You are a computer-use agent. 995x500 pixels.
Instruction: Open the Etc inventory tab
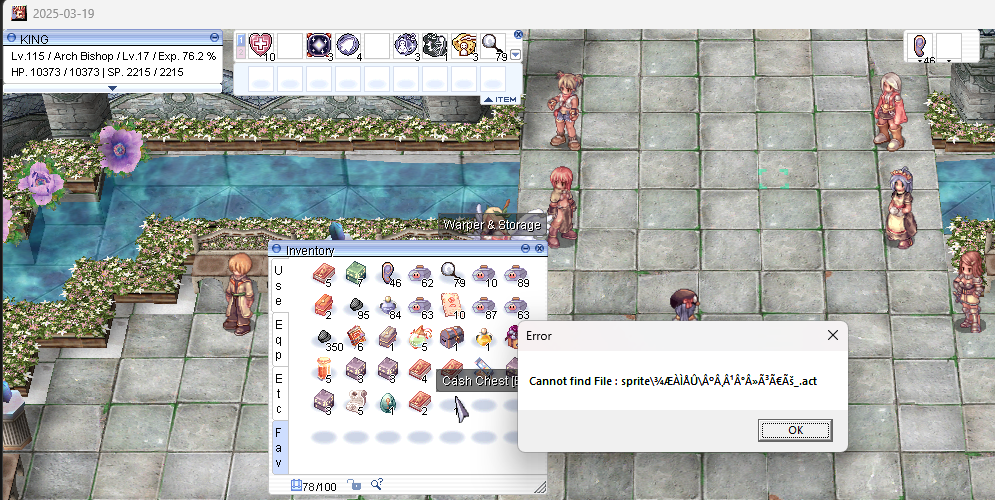(279, 393)
